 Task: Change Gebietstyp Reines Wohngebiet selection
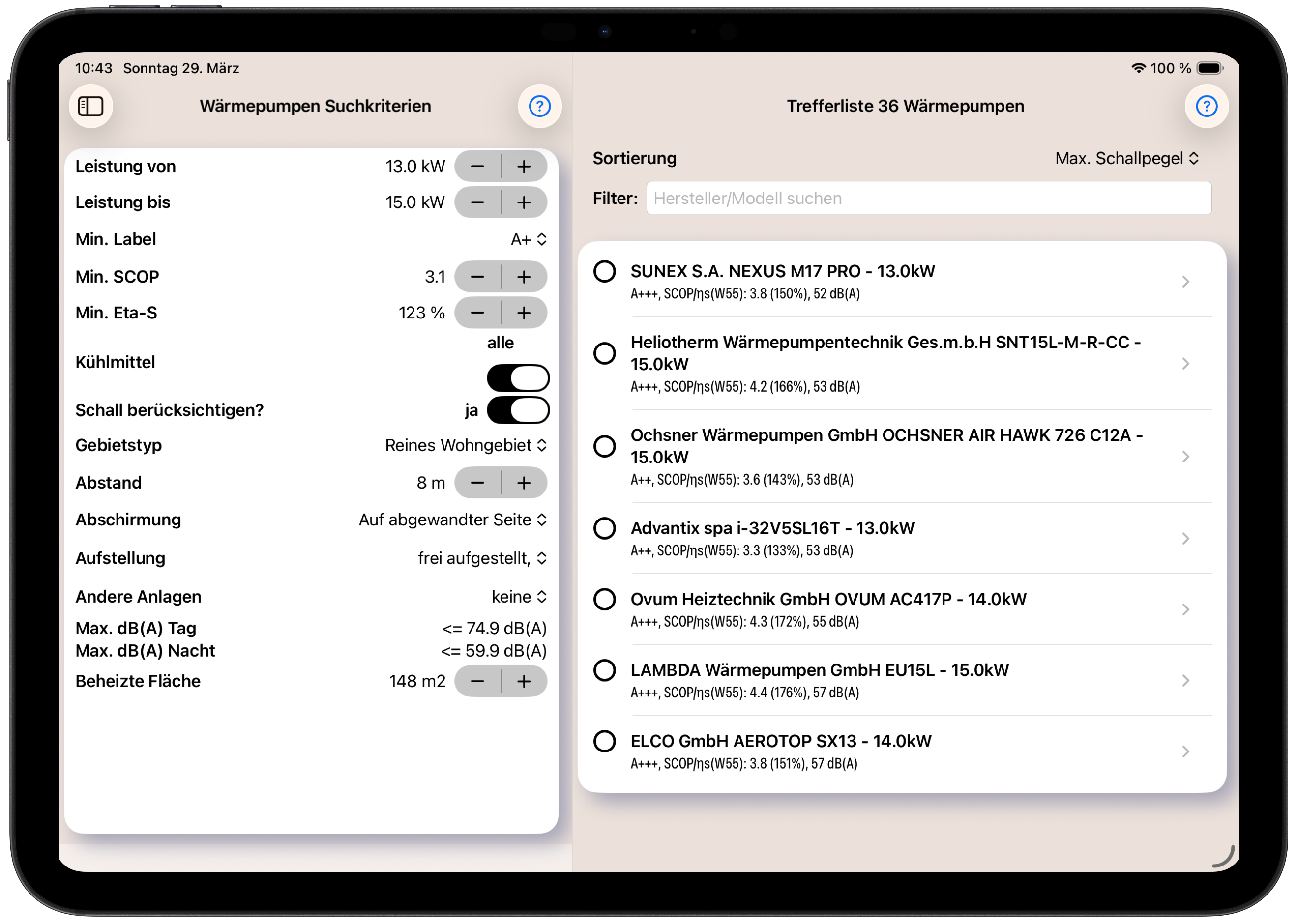[x=466, y=445]
